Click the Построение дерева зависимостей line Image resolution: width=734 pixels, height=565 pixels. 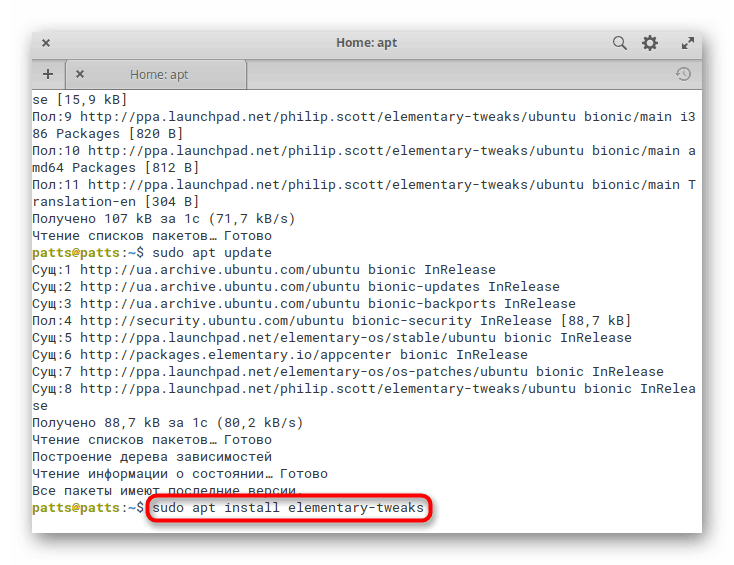pos(152,456)
